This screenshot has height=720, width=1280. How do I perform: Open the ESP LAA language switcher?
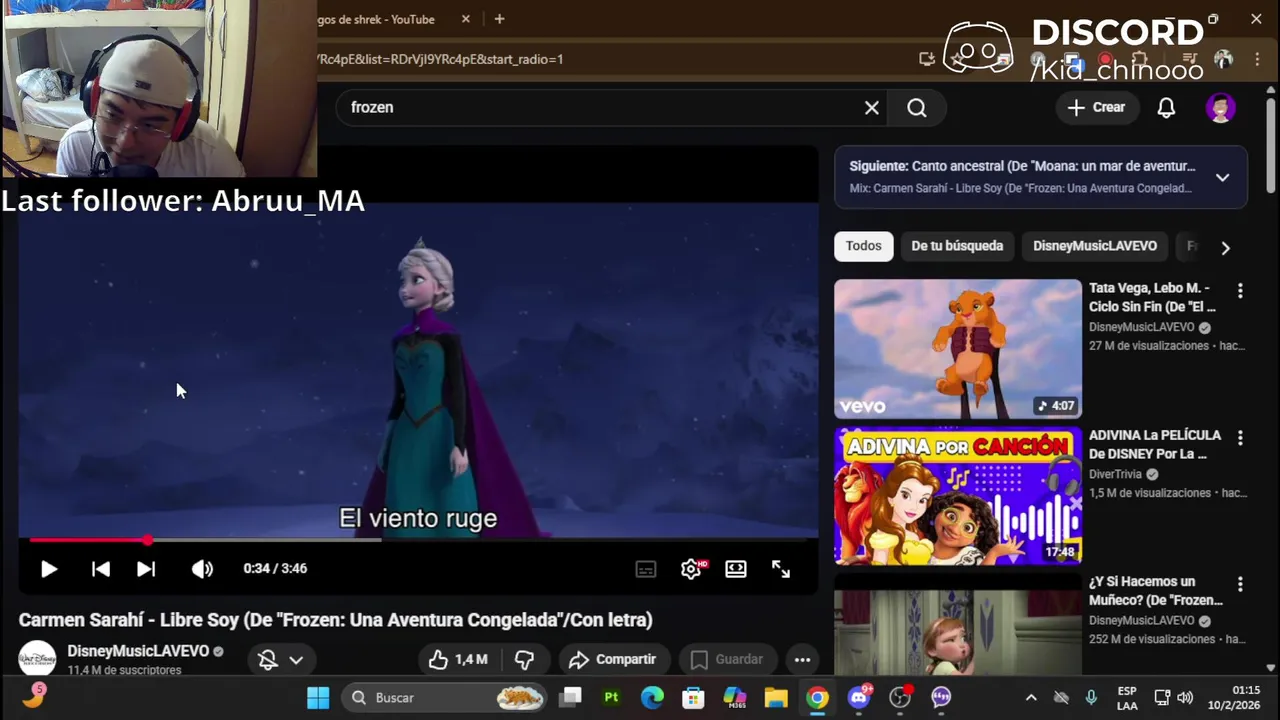tap(1127, 698)
